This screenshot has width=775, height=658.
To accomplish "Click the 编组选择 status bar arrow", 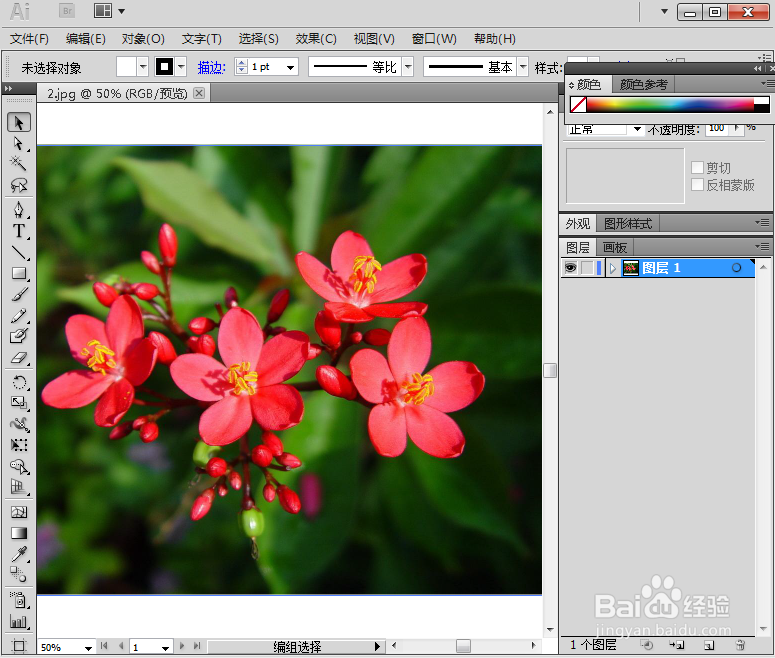I will tap(377, 647).
